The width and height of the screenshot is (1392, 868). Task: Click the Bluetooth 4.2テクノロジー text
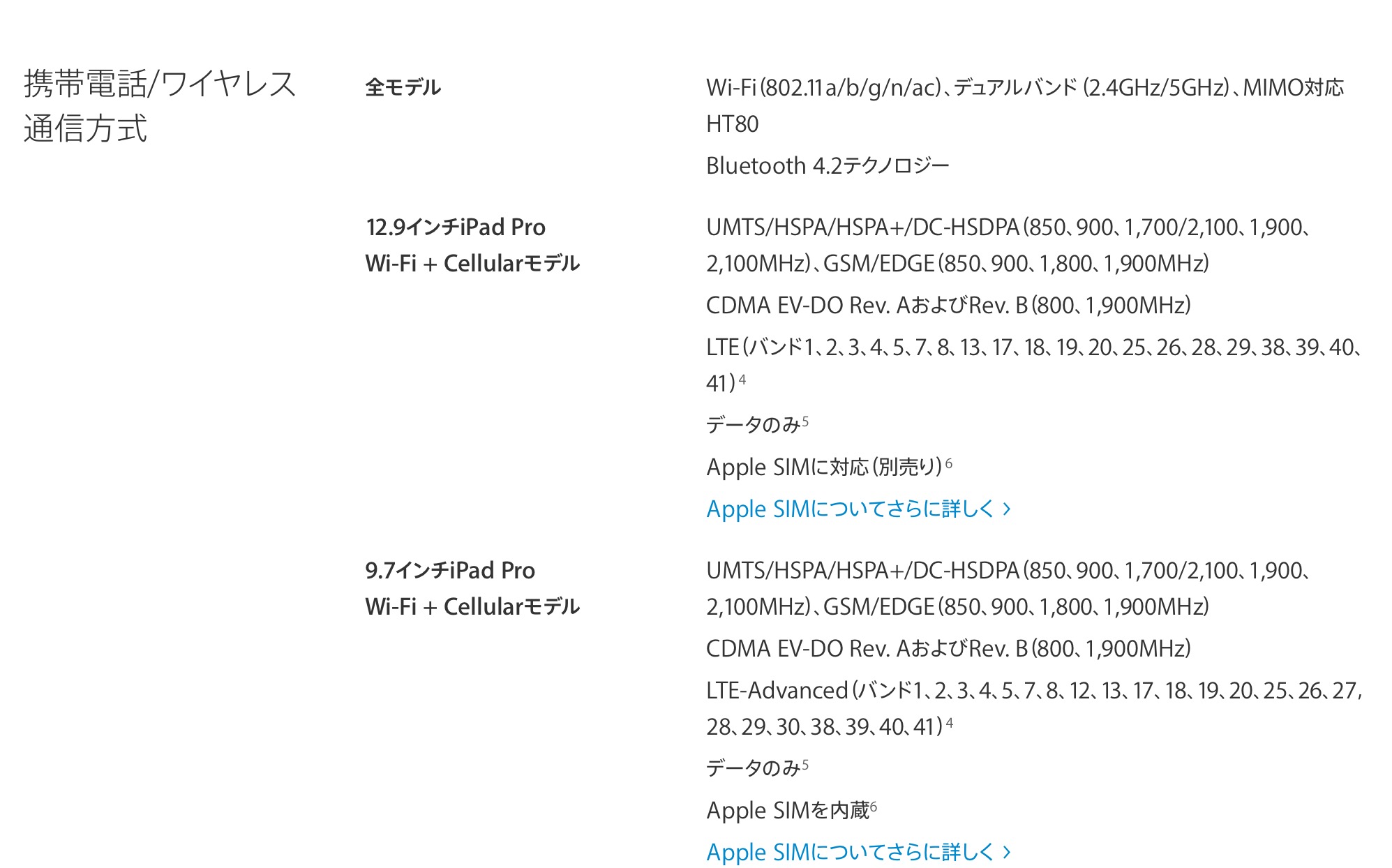coord(828,166)
